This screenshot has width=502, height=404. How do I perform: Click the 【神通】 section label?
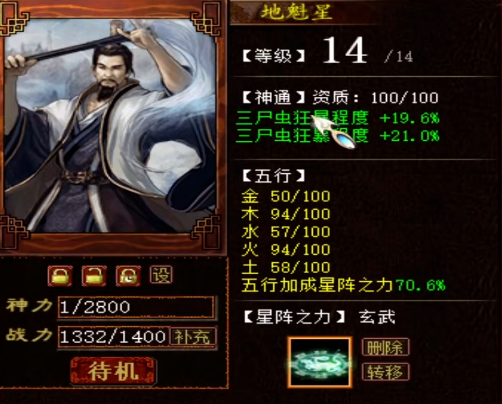pyautogui.click(x=273, y=98)
